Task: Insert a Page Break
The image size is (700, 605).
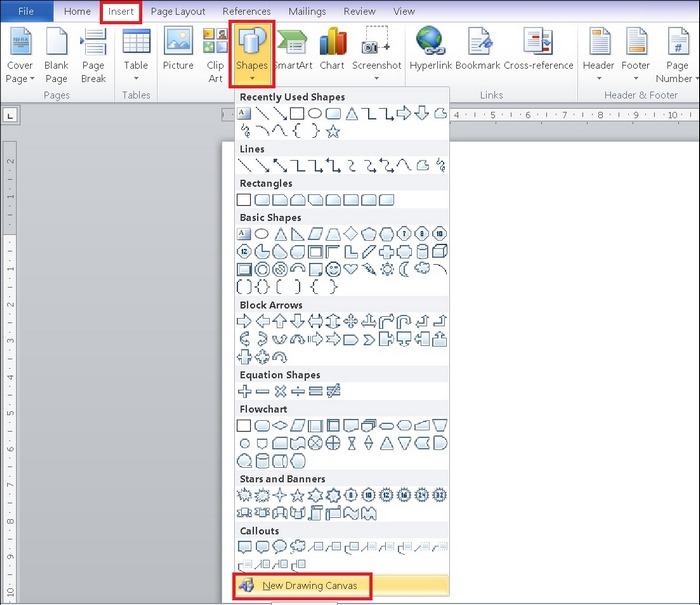Action: (93, 55)
